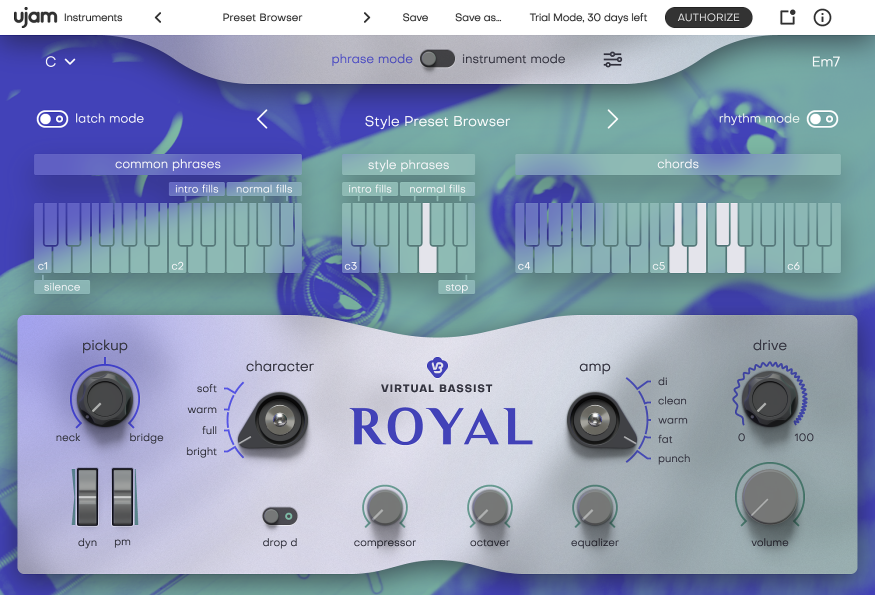This screenshot has height=595, width=875.
Task: Click the Virtual Bassist VB badge
Action: (437, 367)
